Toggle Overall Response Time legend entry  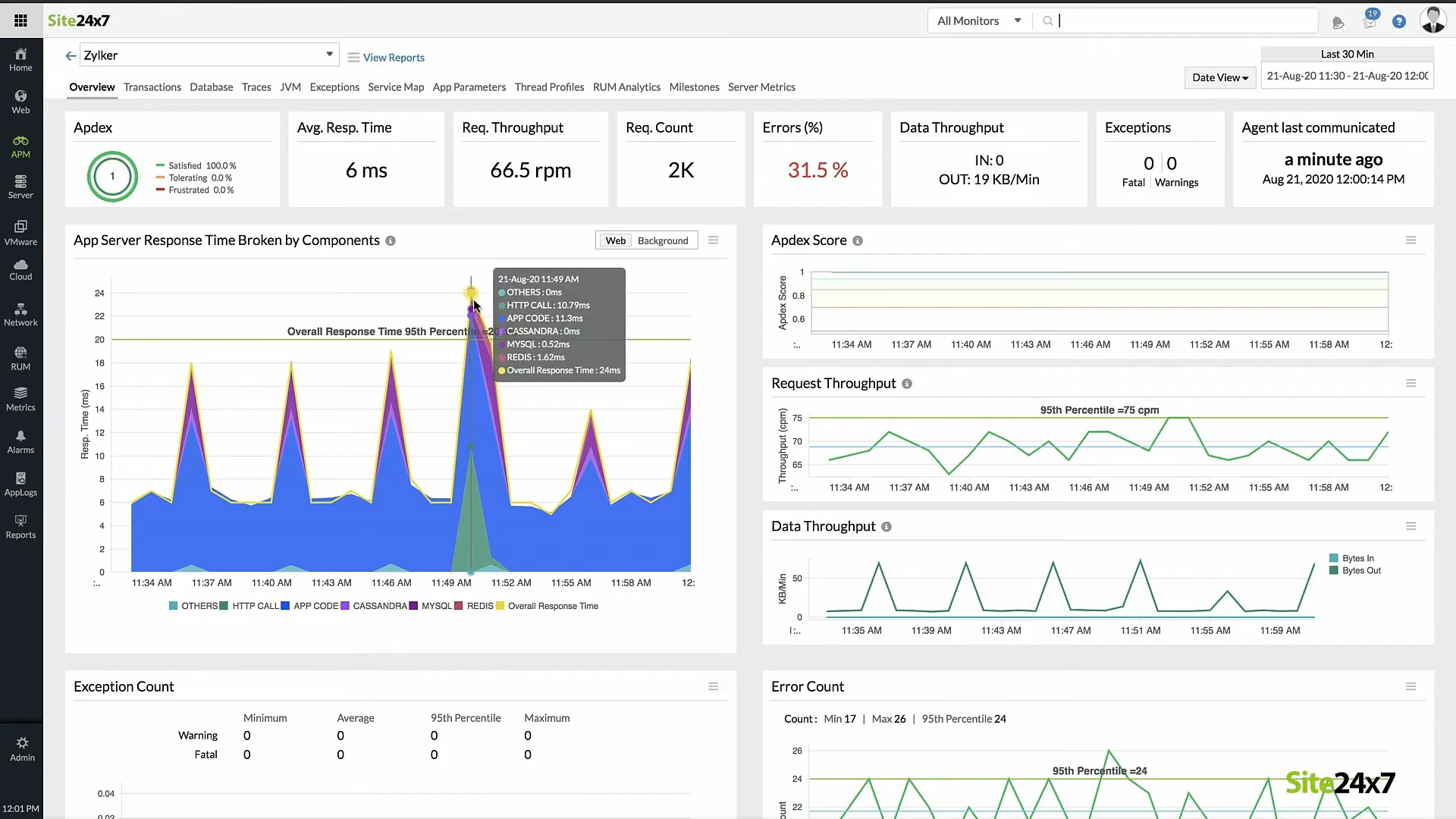(x=548, y=606)
